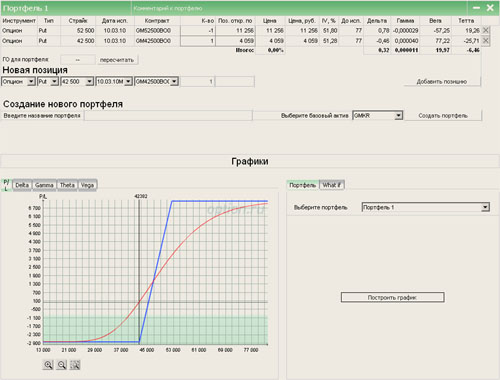This screenshot has height=380, width=500.
Task: Click the IV value 51,80
Action: [x=330, y=31]
